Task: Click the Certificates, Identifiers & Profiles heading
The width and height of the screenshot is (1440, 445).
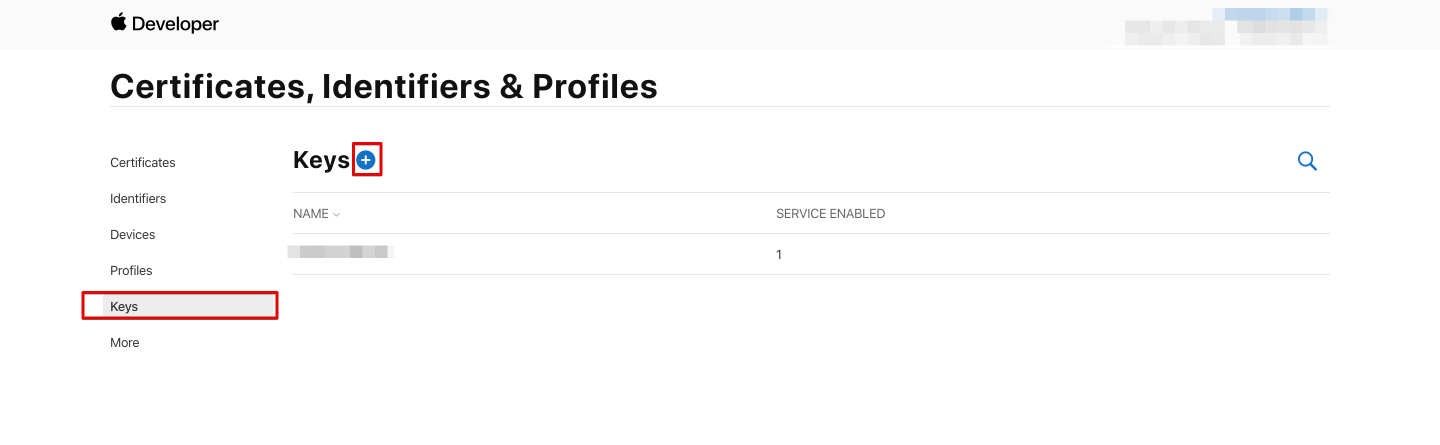Action: pyautogui.click(x=383, y=87)
